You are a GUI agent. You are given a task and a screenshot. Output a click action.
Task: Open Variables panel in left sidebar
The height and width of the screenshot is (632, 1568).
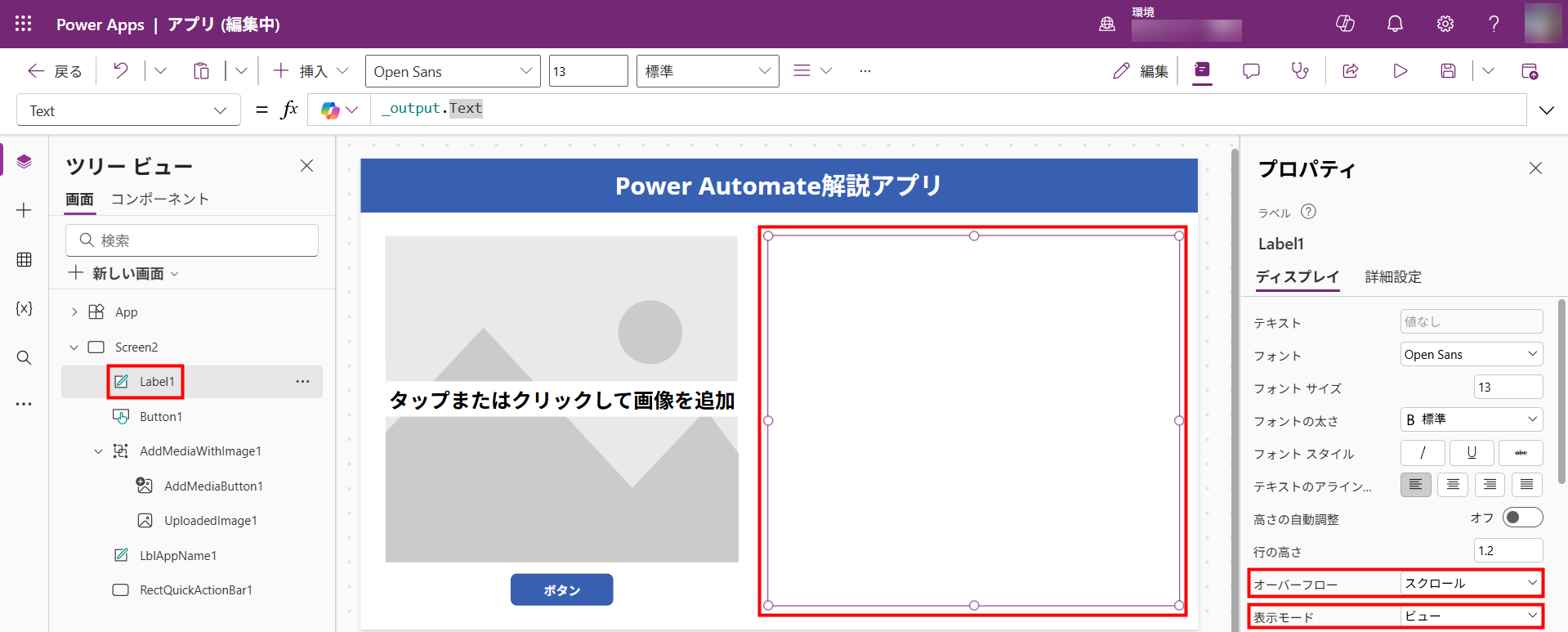[x=24, y=308]
